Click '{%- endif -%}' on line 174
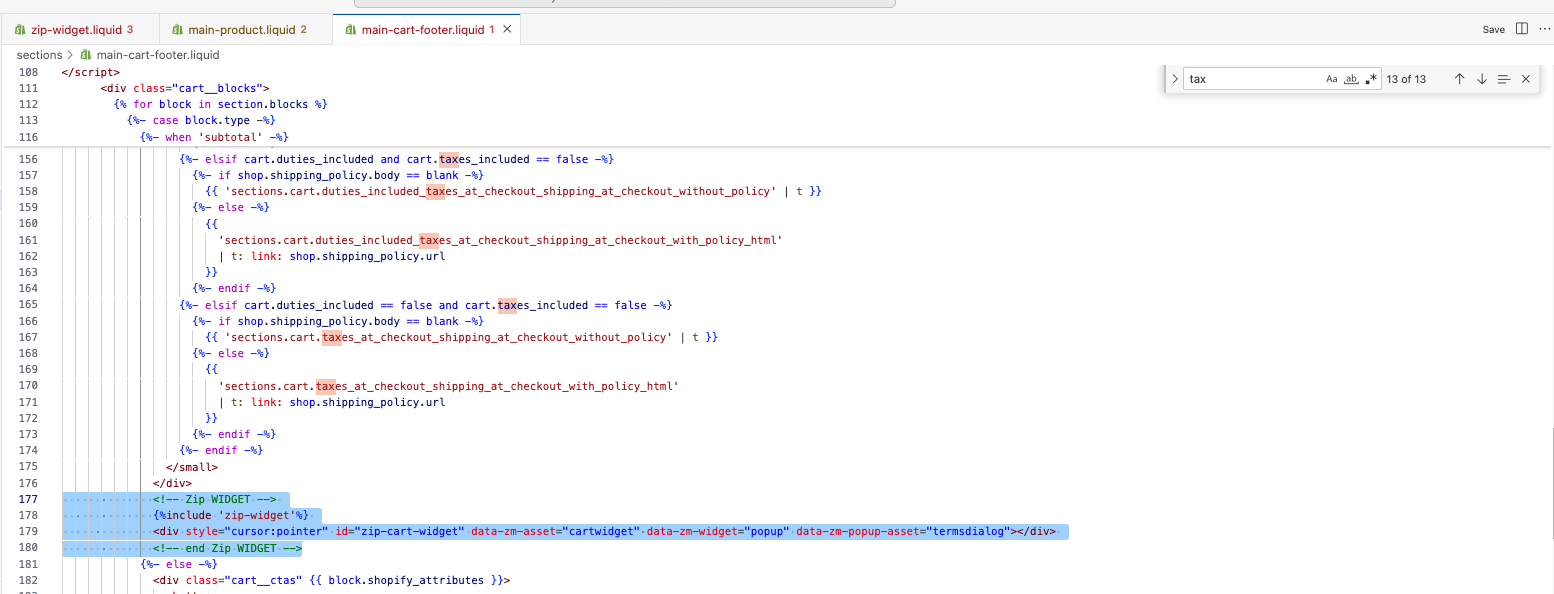The image size is (1554, 594). [221, 450]
